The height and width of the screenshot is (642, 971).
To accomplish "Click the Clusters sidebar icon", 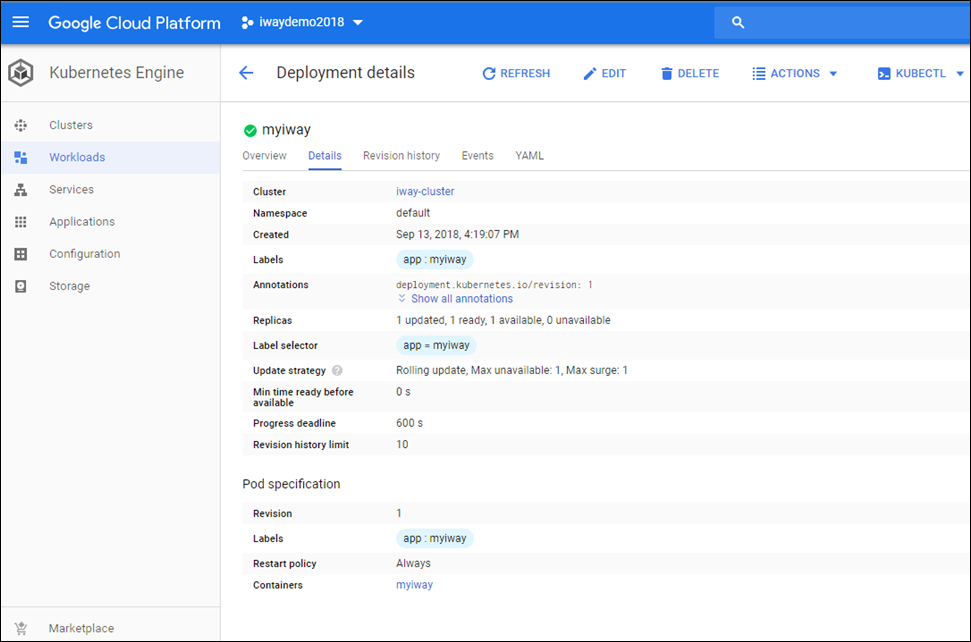I will point(20,125).
